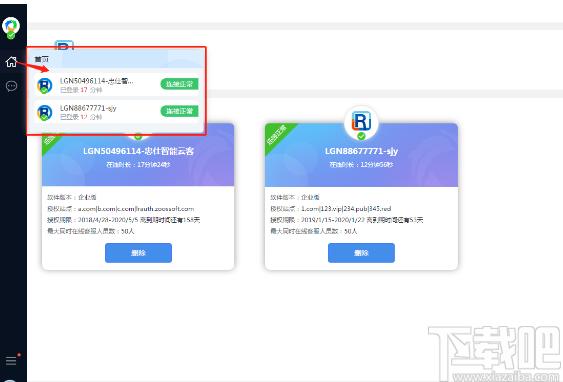Click online duration text on LGN88677771-sjy card

coord(361,164)
